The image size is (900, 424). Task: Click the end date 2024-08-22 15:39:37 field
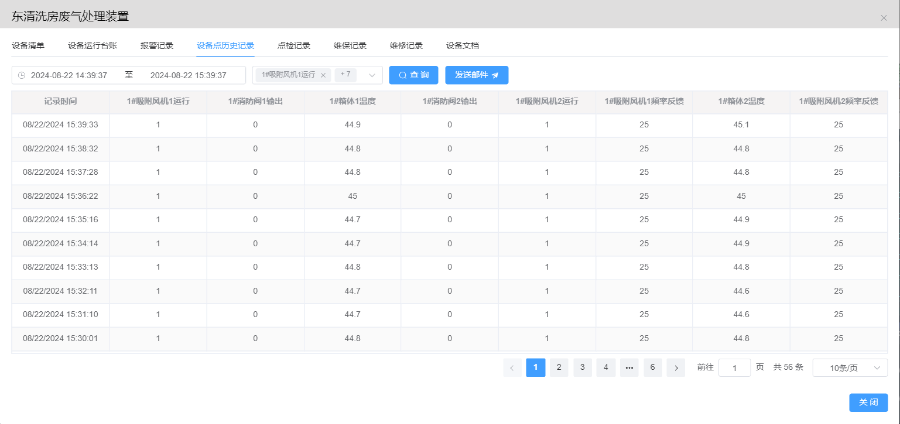tap(188, 75)
